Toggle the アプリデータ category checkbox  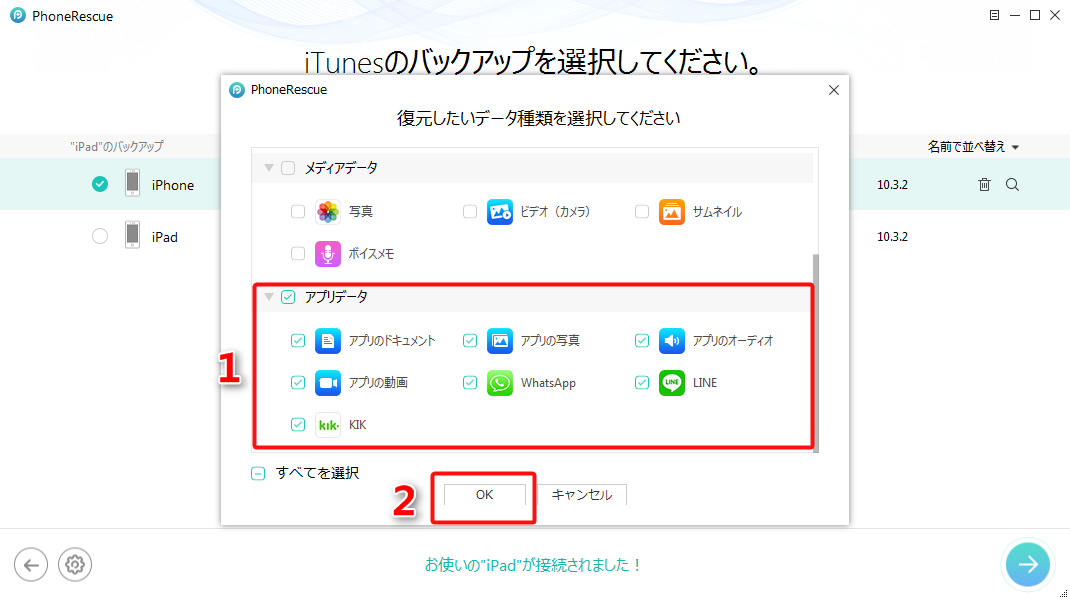click(288, 297)
